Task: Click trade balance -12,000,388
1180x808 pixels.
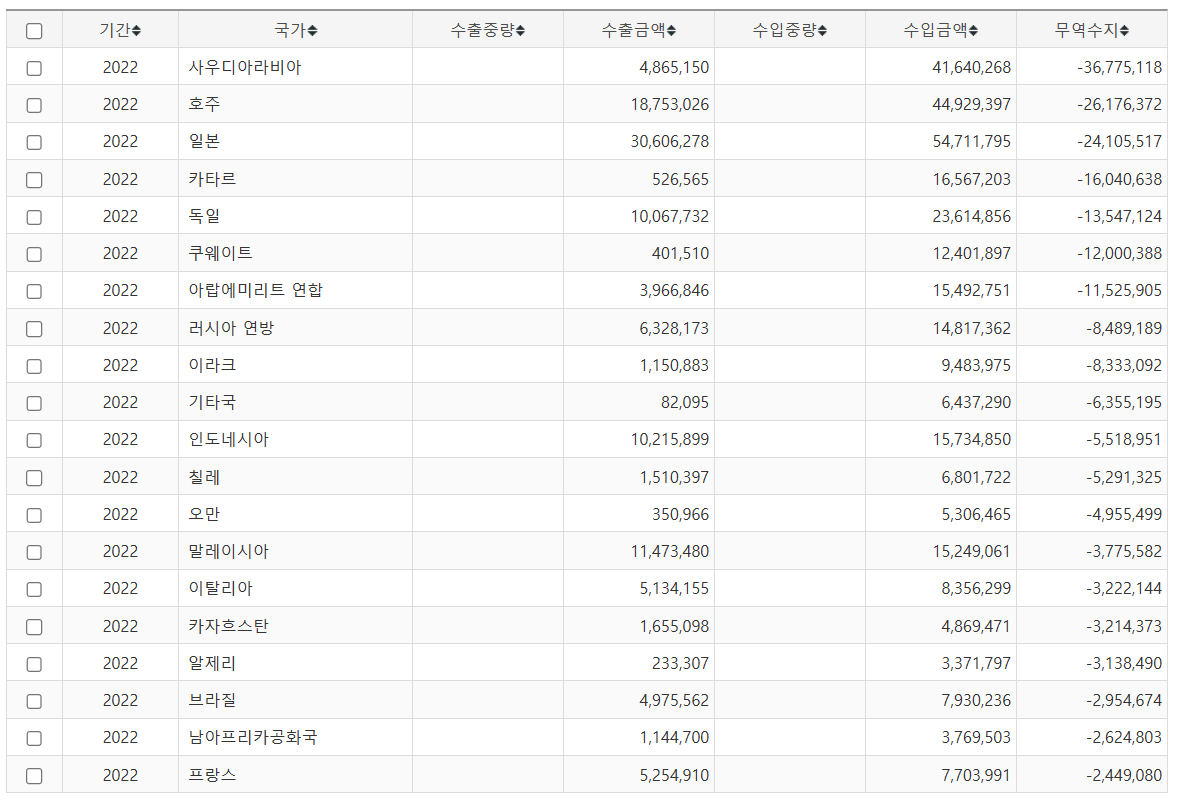Action: click(x=1119, y=253)
